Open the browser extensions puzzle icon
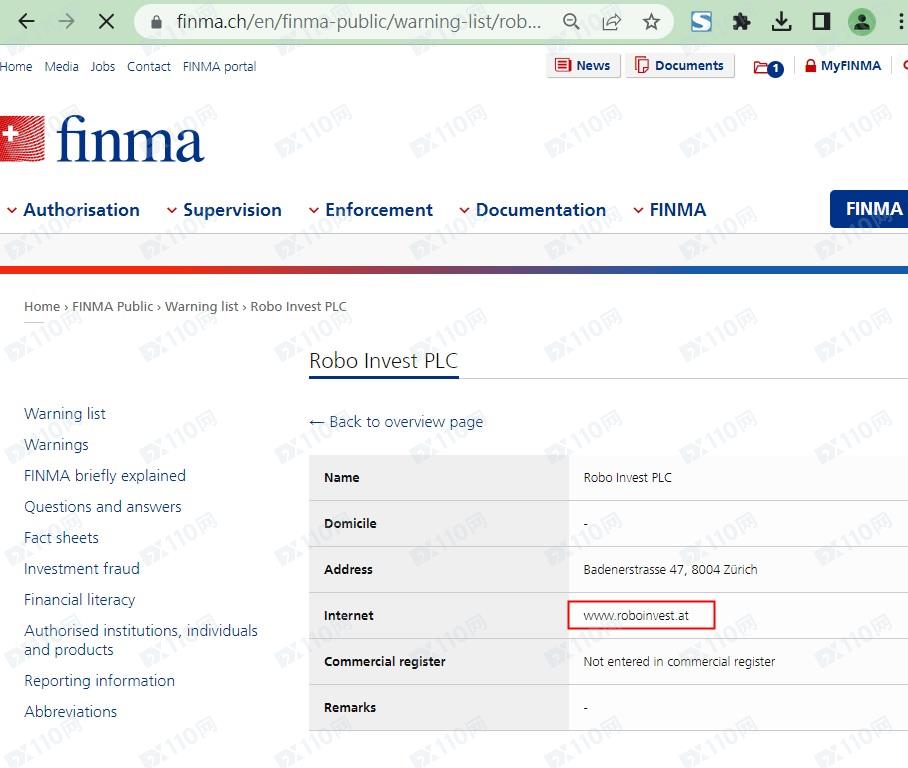 coord(741,21)
